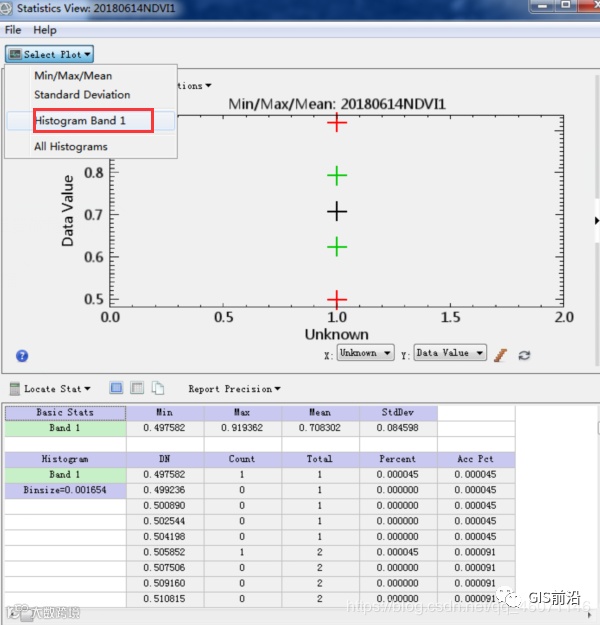Image resolution: width=600 pixels, height=625 pixels.
Task: Click the blue help question icon
Action: click(22, 356)
